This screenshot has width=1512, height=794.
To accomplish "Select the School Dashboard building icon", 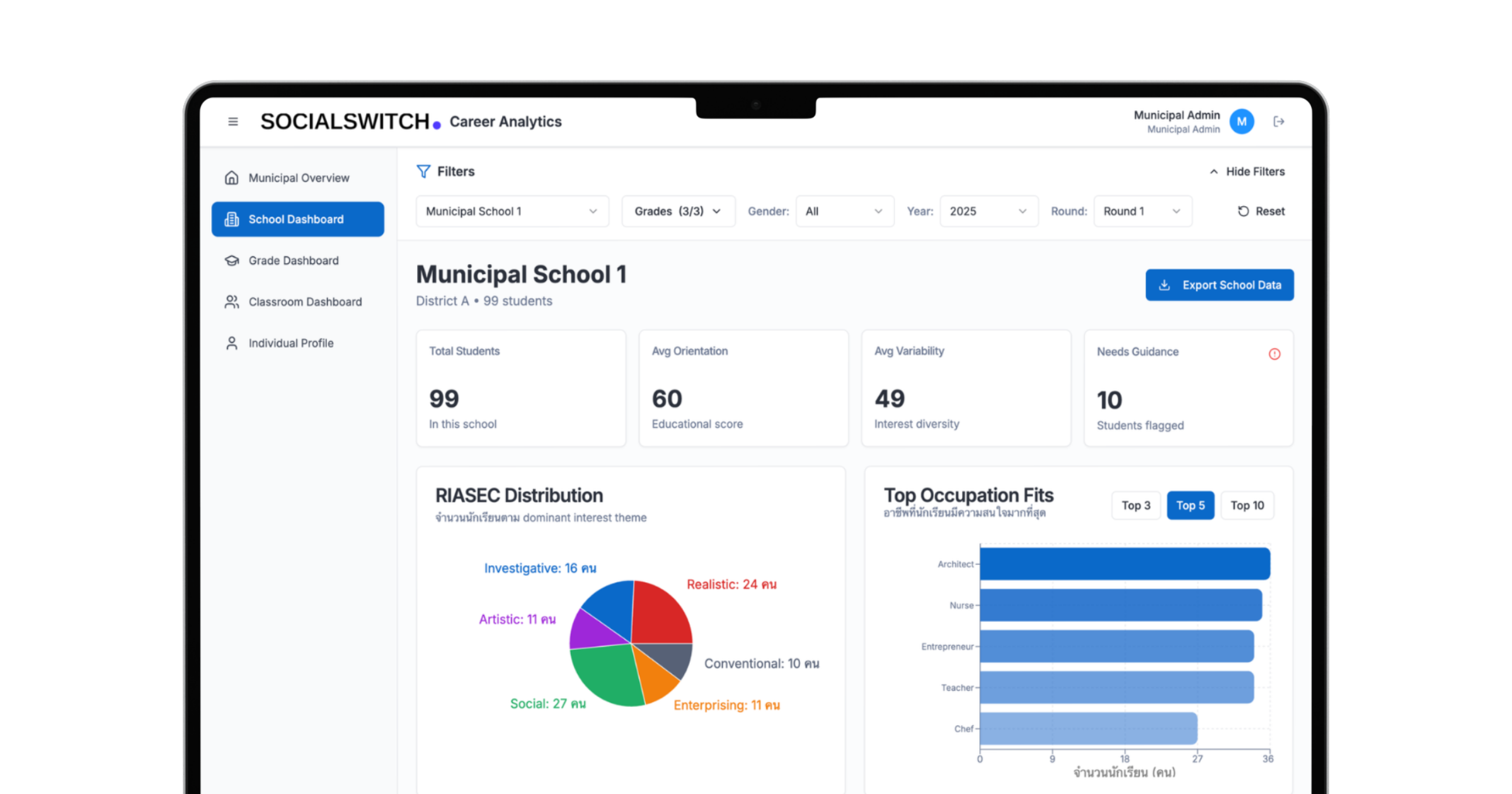I will [x=231, y=219].
